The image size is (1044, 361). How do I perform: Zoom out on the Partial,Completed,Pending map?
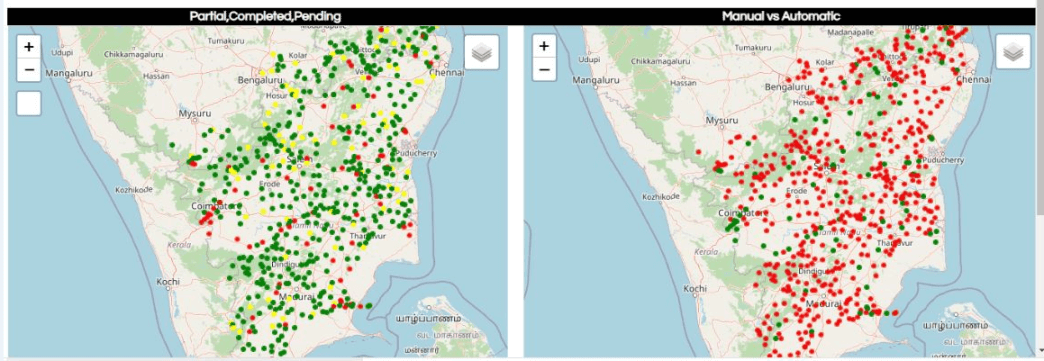[29, 69]
